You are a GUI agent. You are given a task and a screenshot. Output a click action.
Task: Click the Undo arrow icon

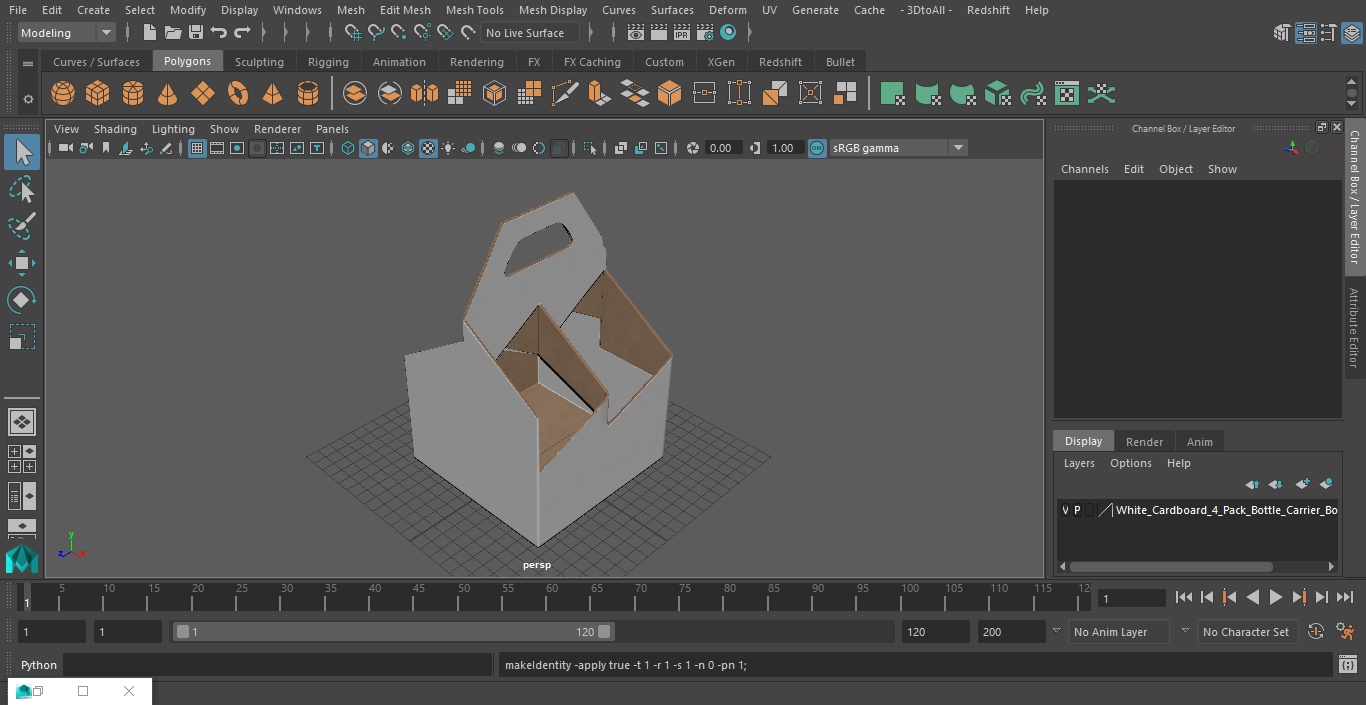219,33
